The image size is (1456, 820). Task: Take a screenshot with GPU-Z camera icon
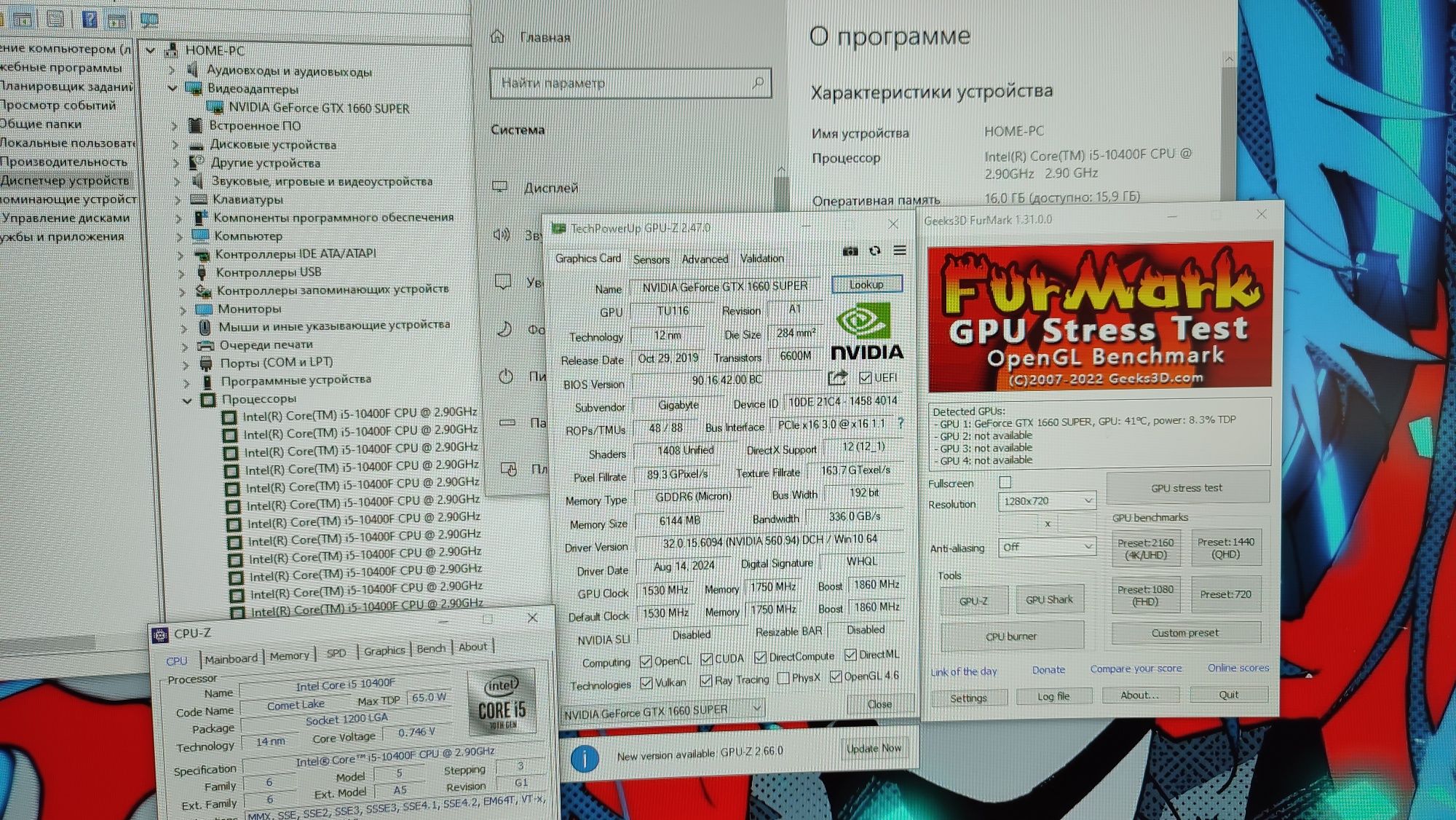tap(850, 251)
